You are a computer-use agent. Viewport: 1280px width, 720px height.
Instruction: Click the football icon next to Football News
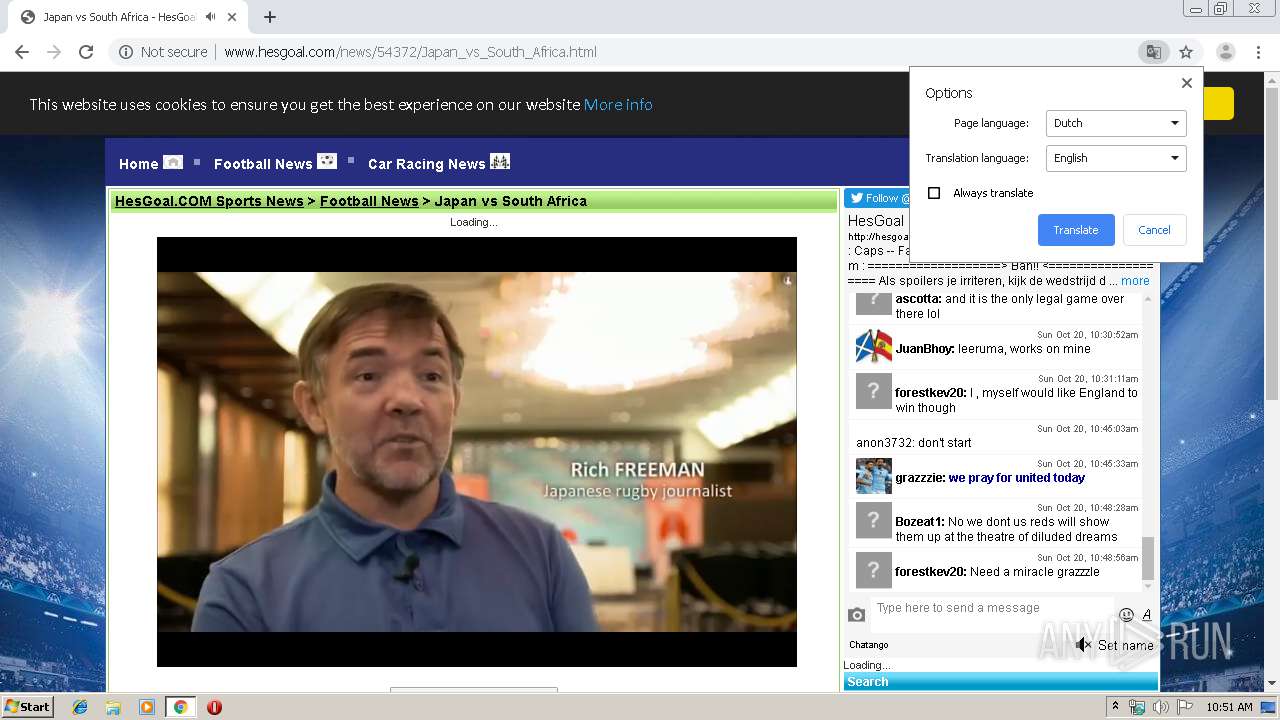327,161
